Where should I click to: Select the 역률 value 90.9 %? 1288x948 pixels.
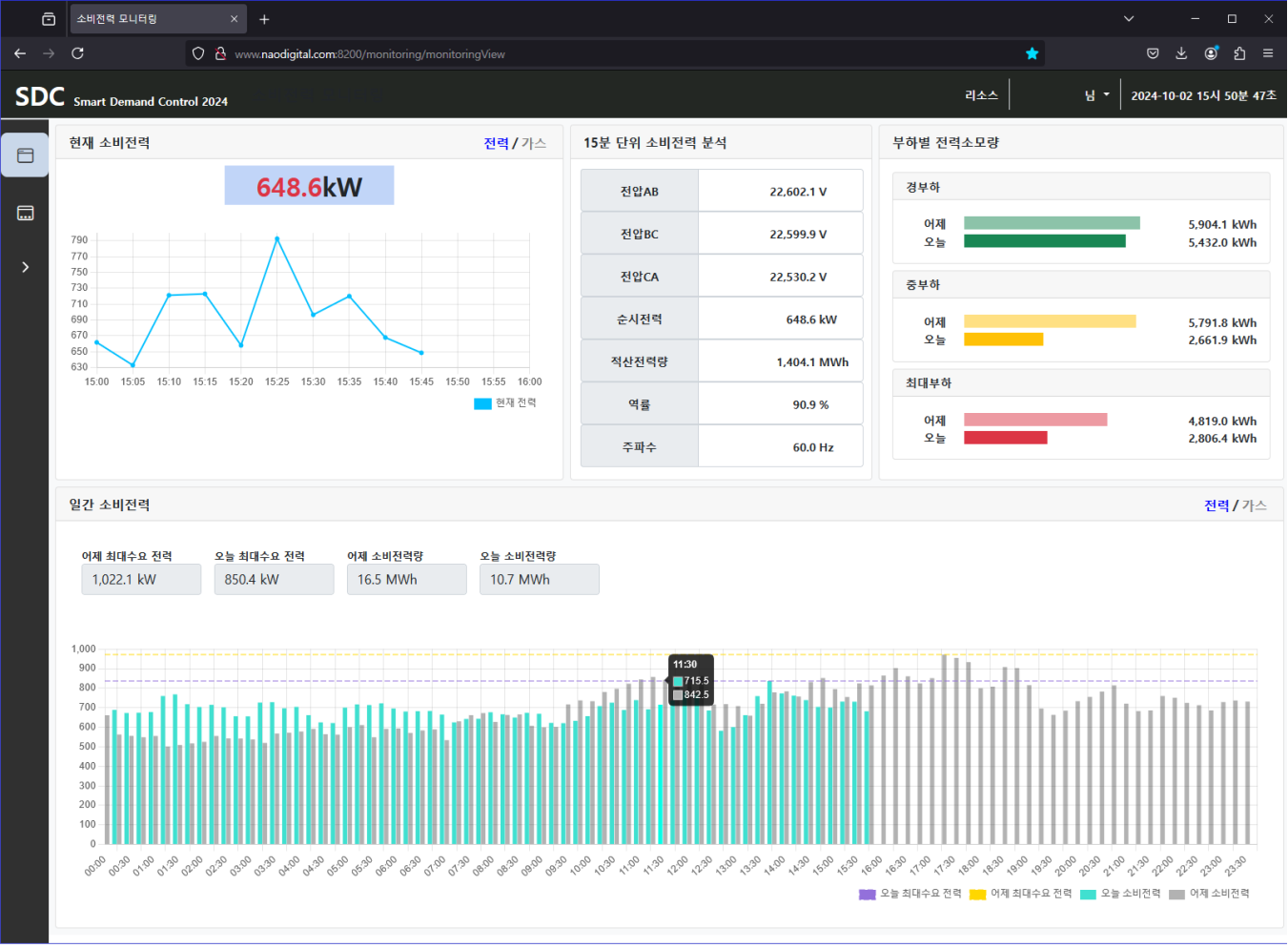(810, 405)
